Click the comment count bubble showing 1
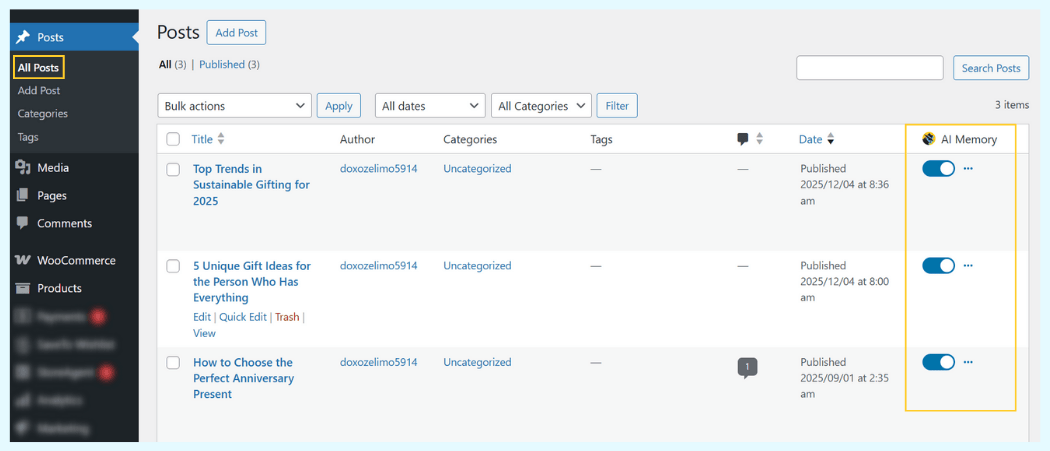The width and height of the screenshot is (1050, 451). [x=747, y=367]
